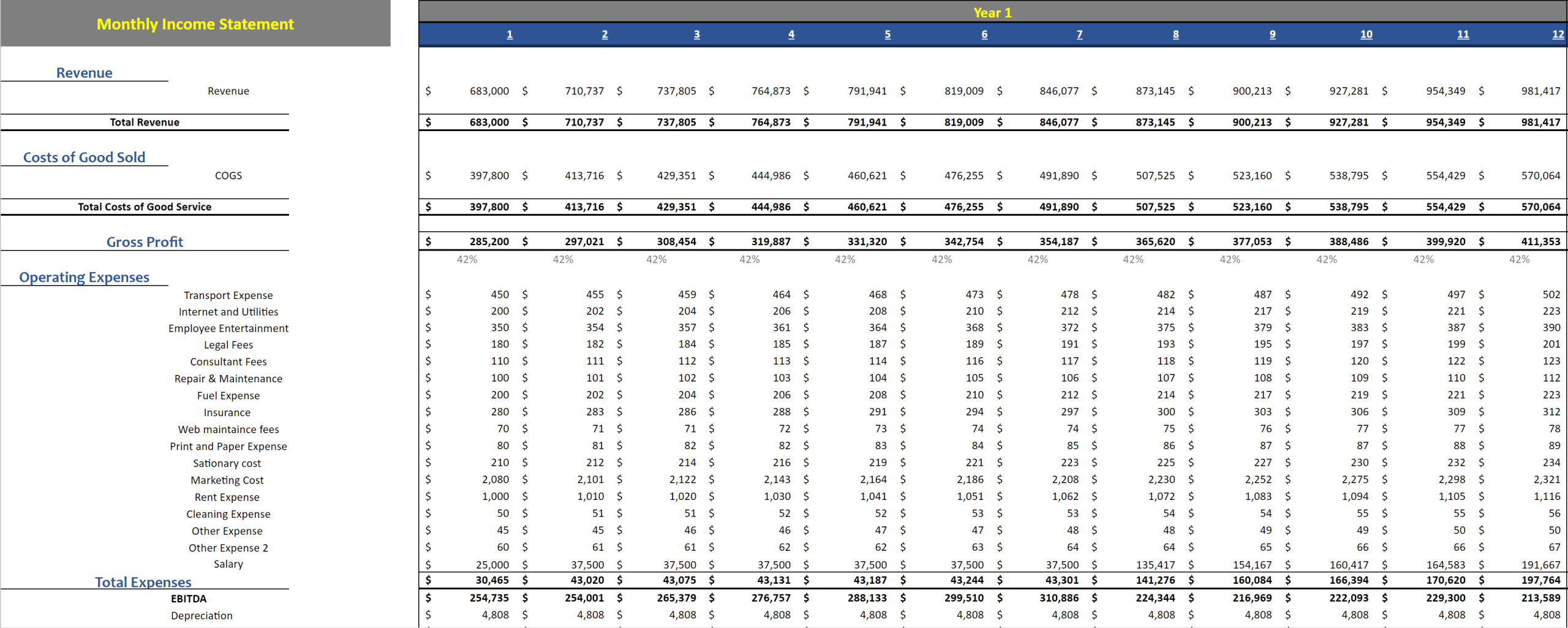Select the Salary expense row label
The height and width of the screenshot is (628, 1568).
click(x=228, y=564)
